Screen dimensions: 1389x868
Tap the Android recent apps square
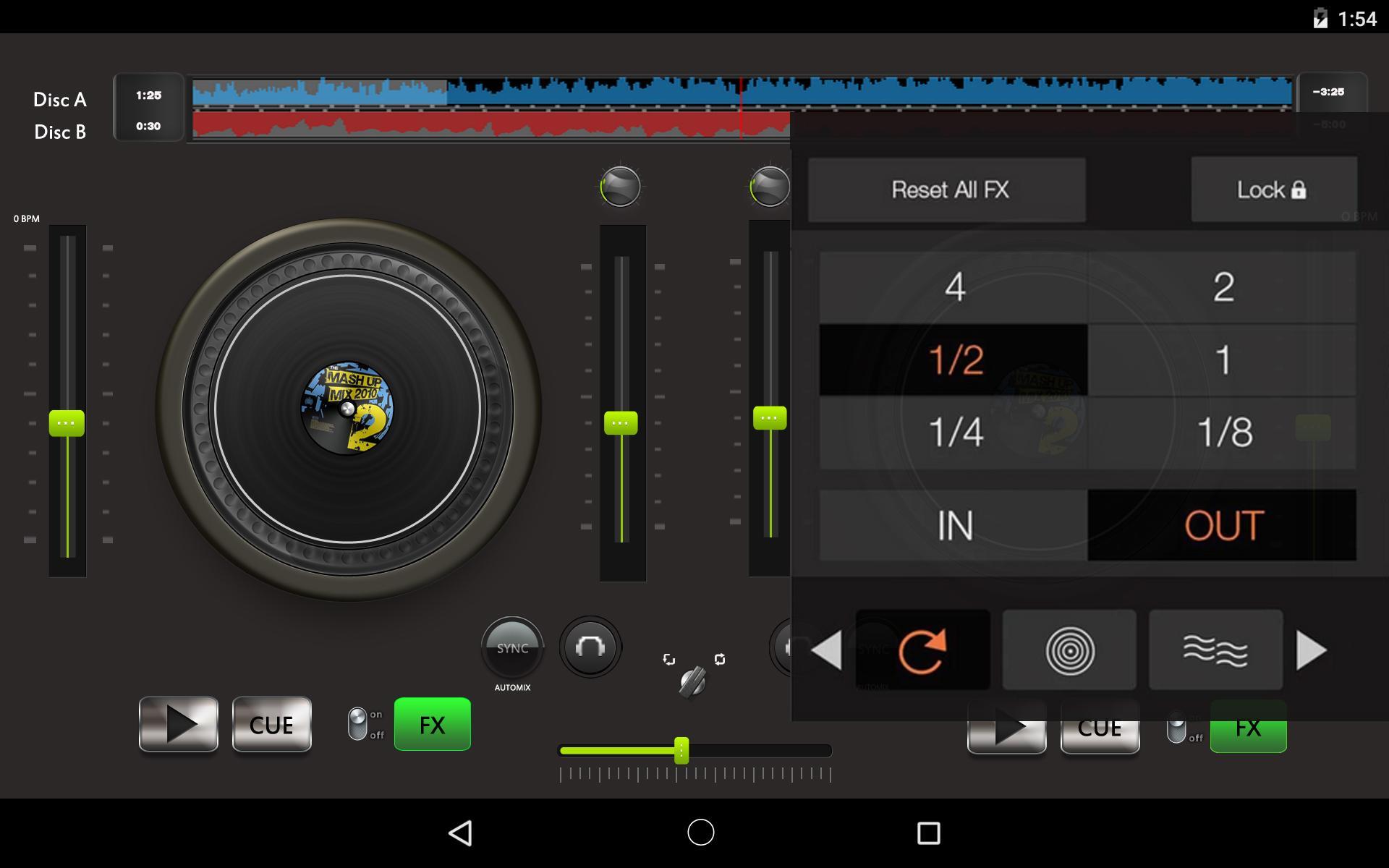pos(928,833)
